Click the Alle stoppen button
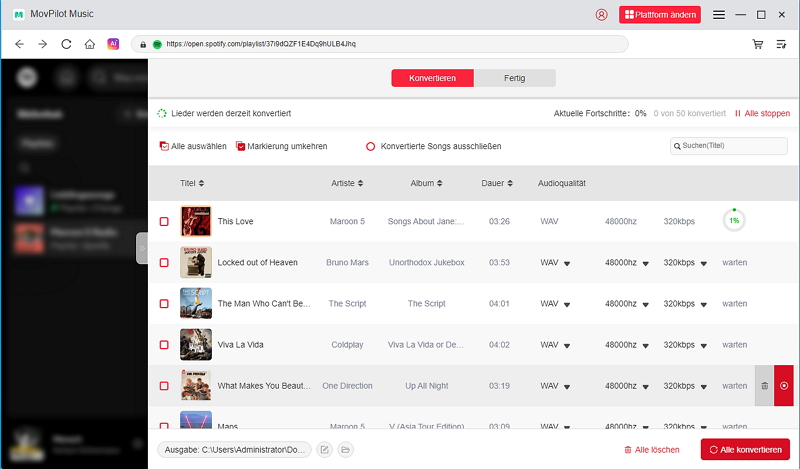Image resolution: width=800 pixels, height=469 pixels. tap(762, 113)
